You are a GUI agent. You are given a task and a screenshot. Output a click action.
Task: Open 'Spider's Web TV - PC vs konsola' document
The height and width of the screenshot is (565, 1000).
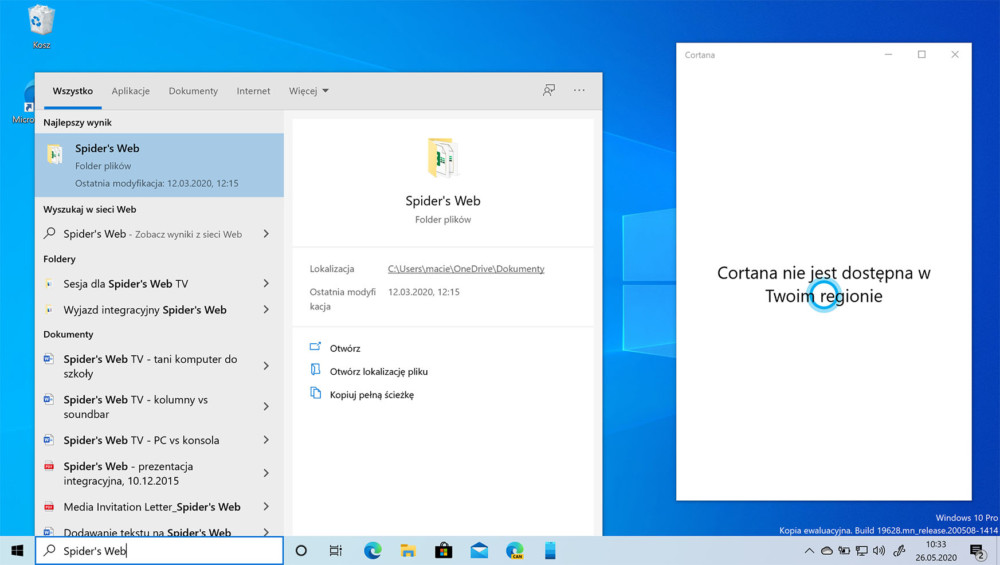pyautogui.click(x=146, y=440)
